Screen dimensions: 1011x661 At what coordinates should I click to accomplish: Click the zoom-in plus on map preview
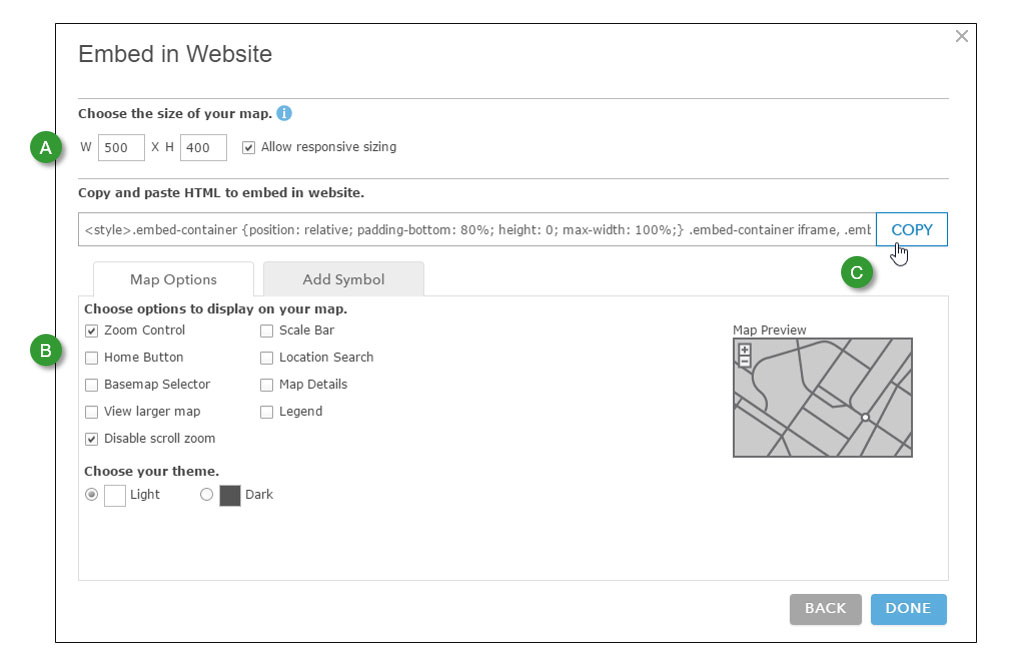point(744,350)
